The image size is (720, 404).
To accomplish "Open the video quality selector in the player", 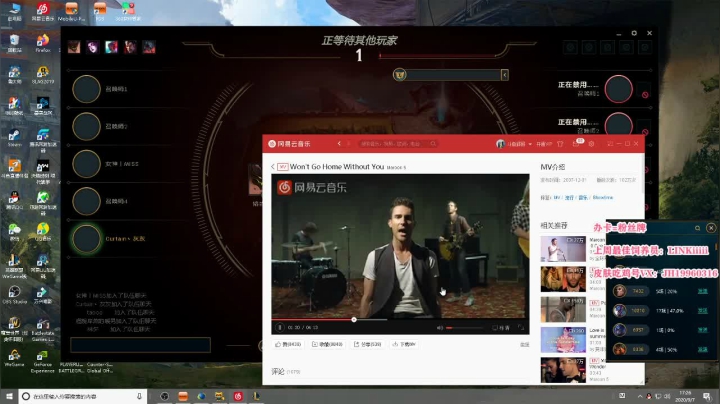I will (501, 328).
